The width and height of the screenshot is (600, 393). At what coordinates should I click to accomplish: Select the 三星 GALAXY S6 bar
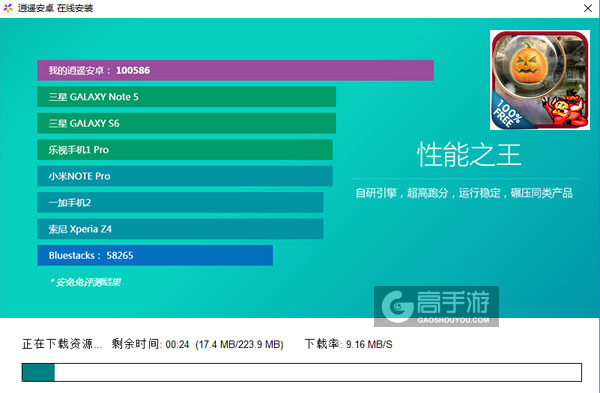tap(186, 123)
